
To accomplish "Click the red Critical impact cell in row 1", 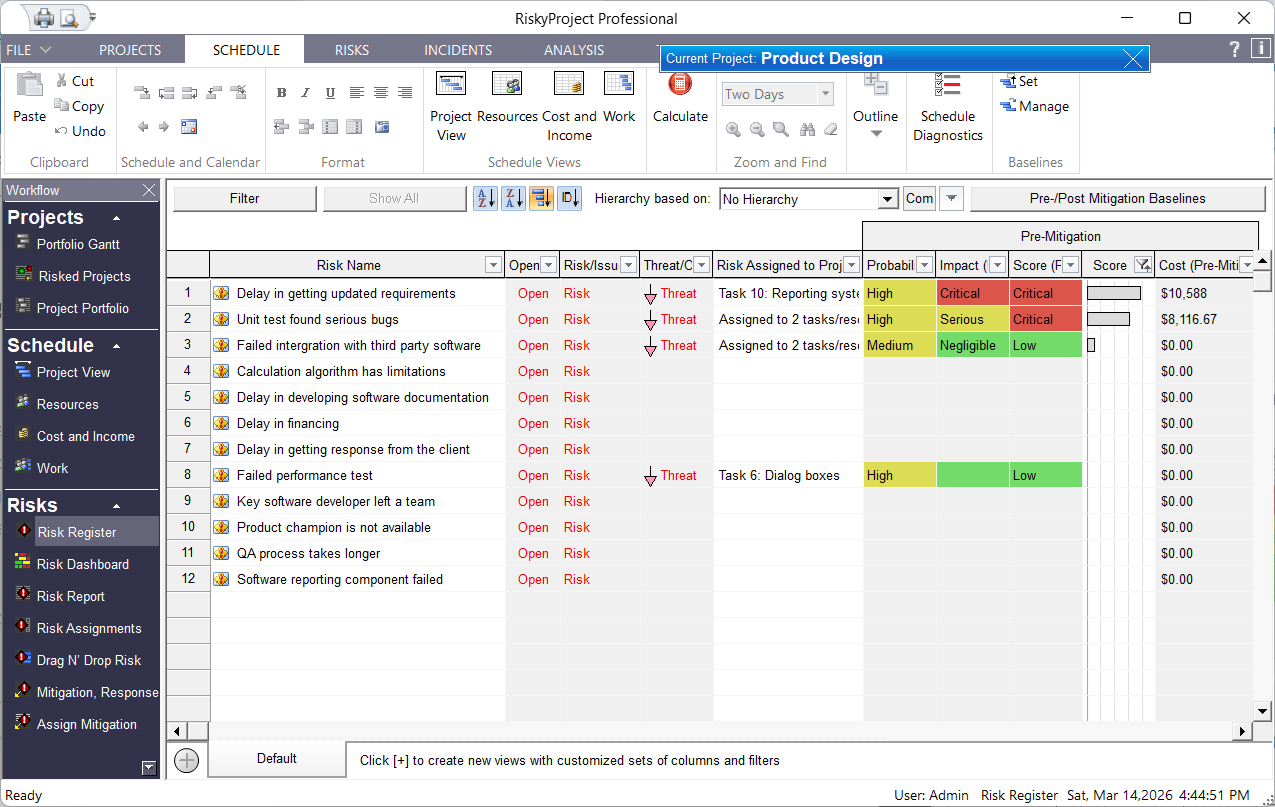I will (x=972, y=293).
